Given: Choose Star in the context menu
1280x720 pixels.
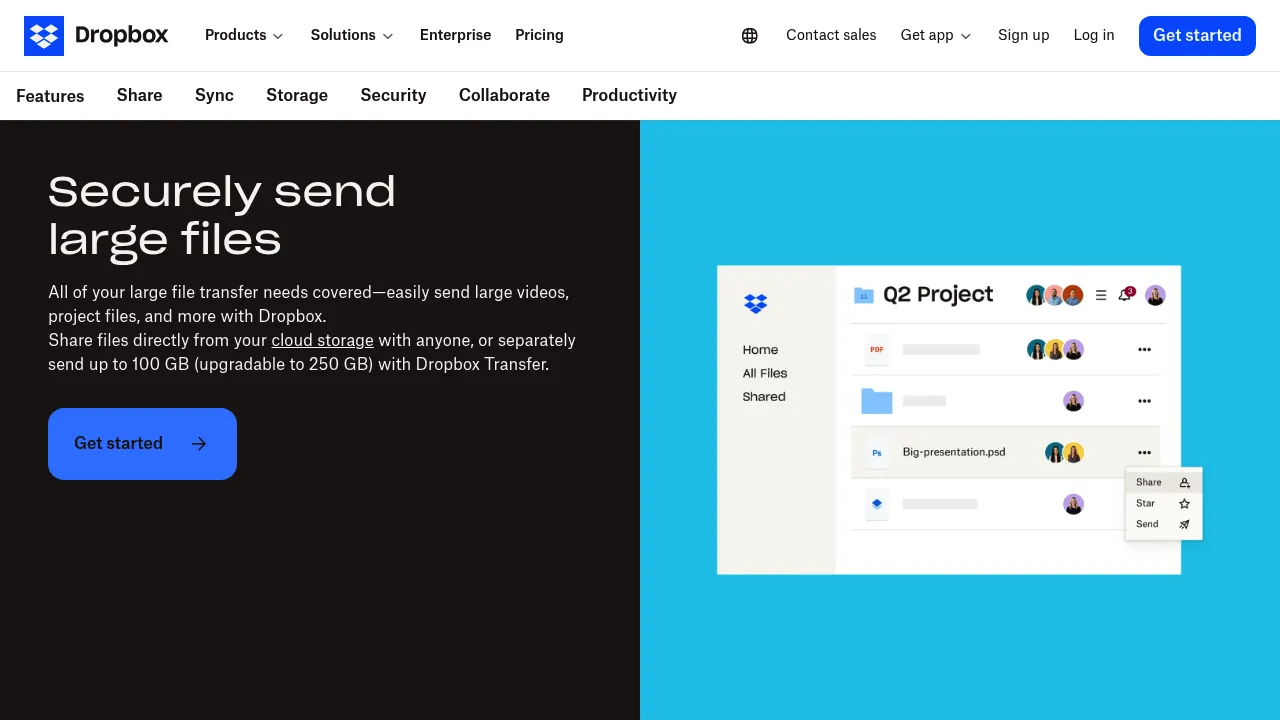Looking at the screenshot, I should click(1163, 503).
